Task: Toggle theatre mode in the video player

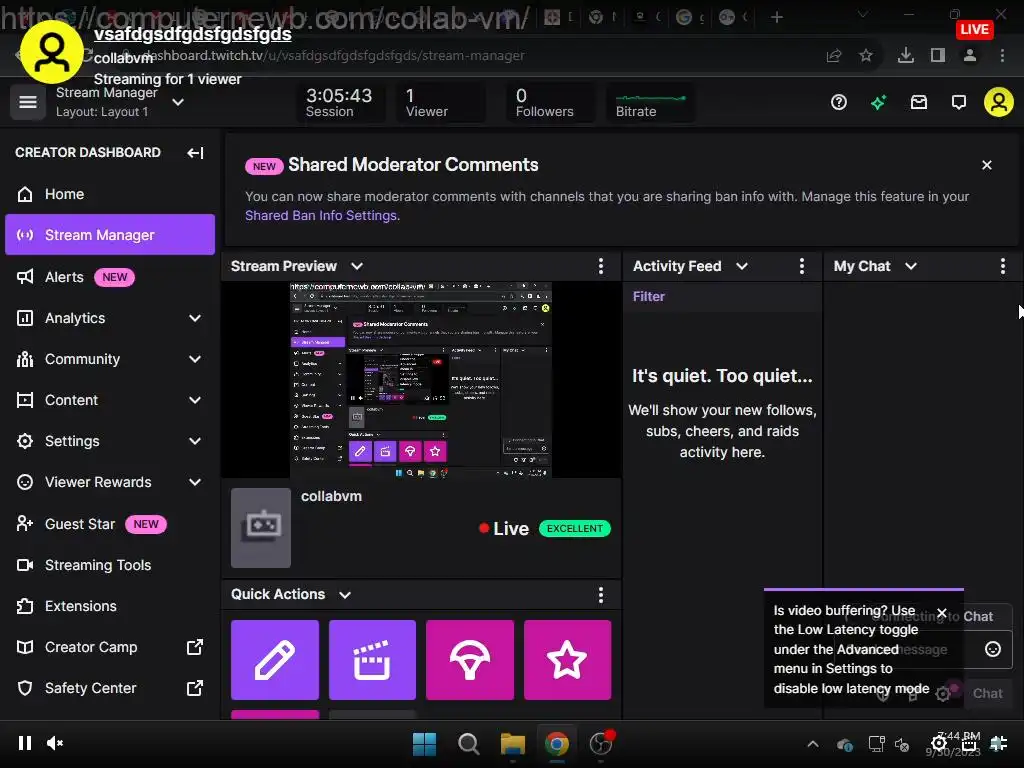Action: [x=968, y=743]
